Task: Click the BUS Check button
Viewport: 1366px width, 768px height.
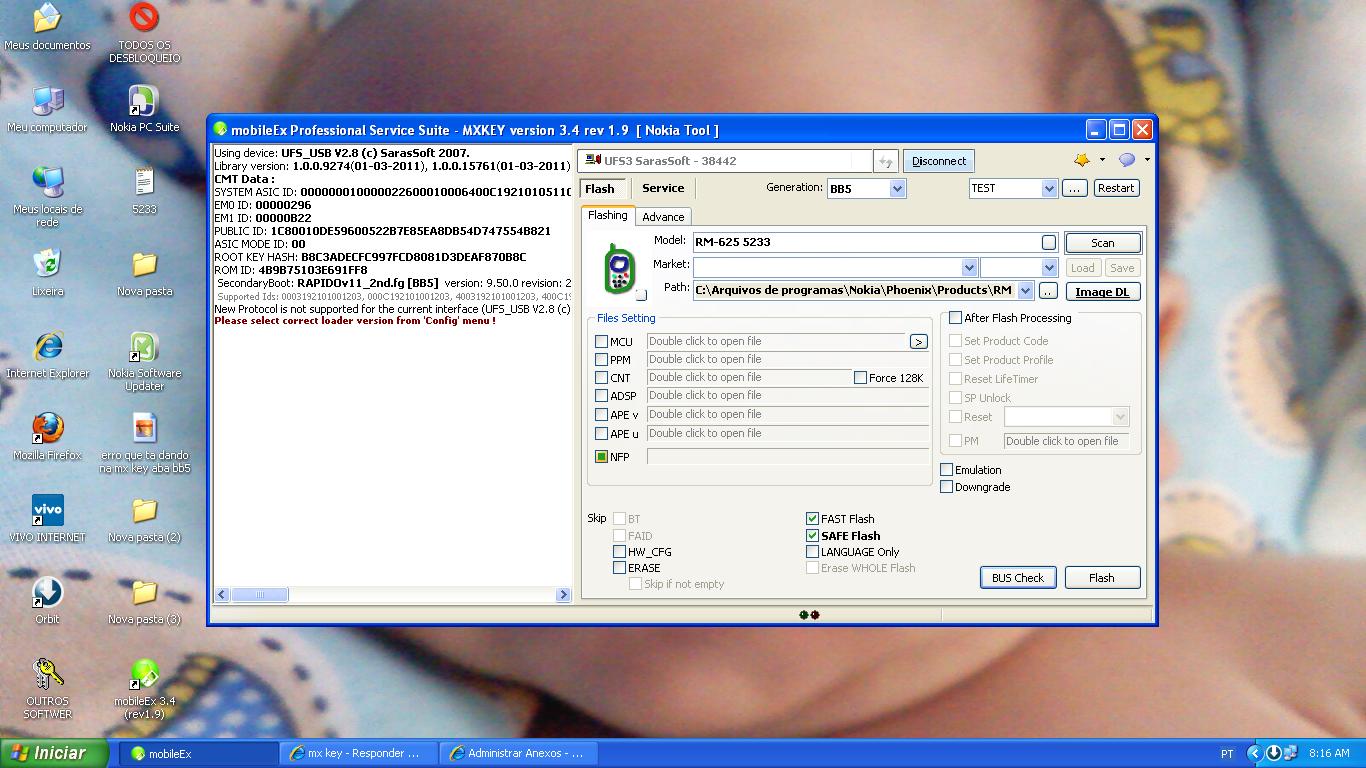Action: (x=1018, y=578)
